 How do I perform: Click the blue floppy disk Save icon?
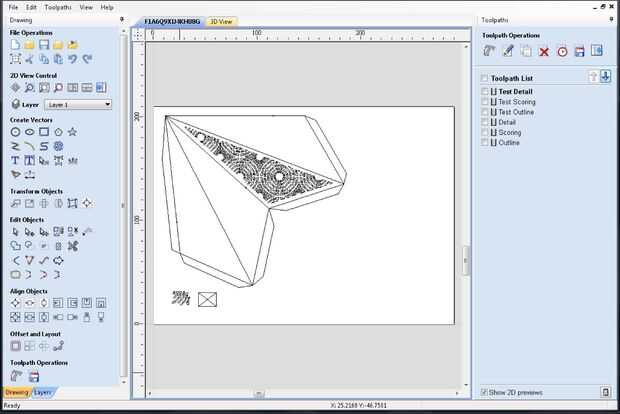tap(44, 45)
